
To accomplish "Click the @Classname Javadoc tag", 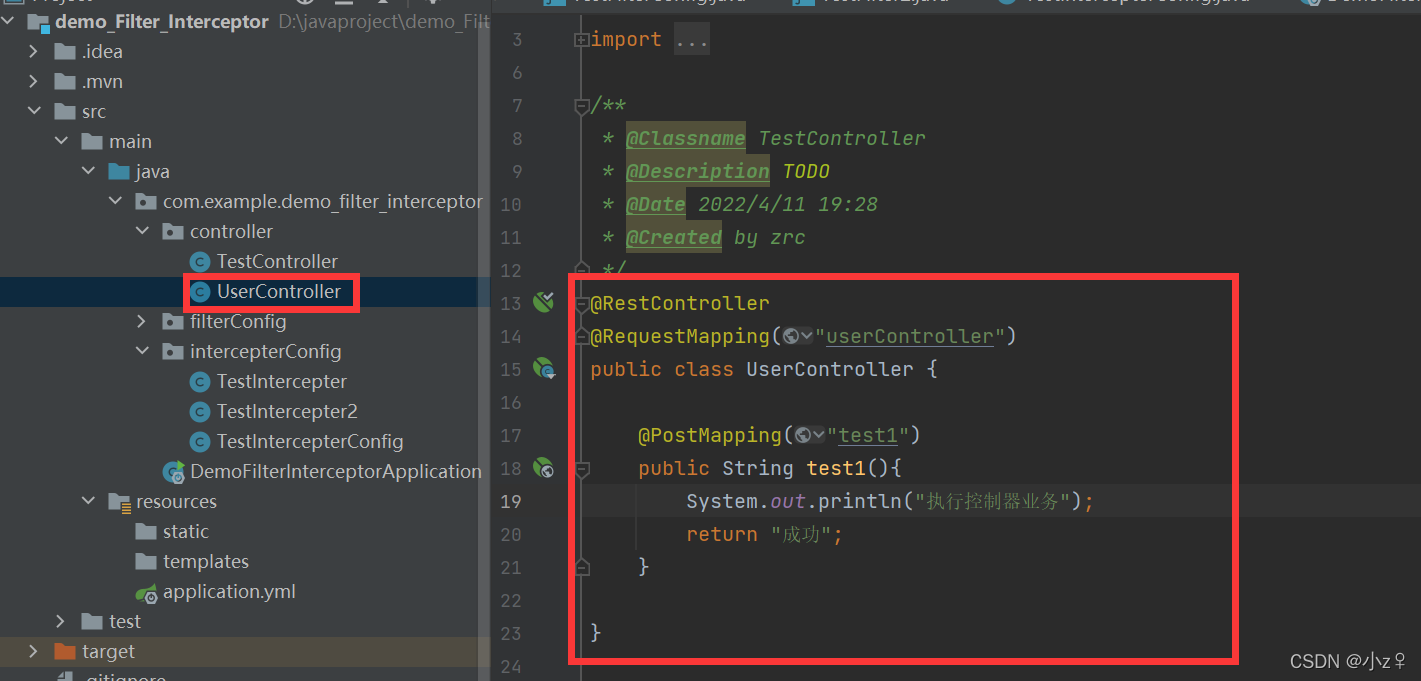I will coord(686,138).
